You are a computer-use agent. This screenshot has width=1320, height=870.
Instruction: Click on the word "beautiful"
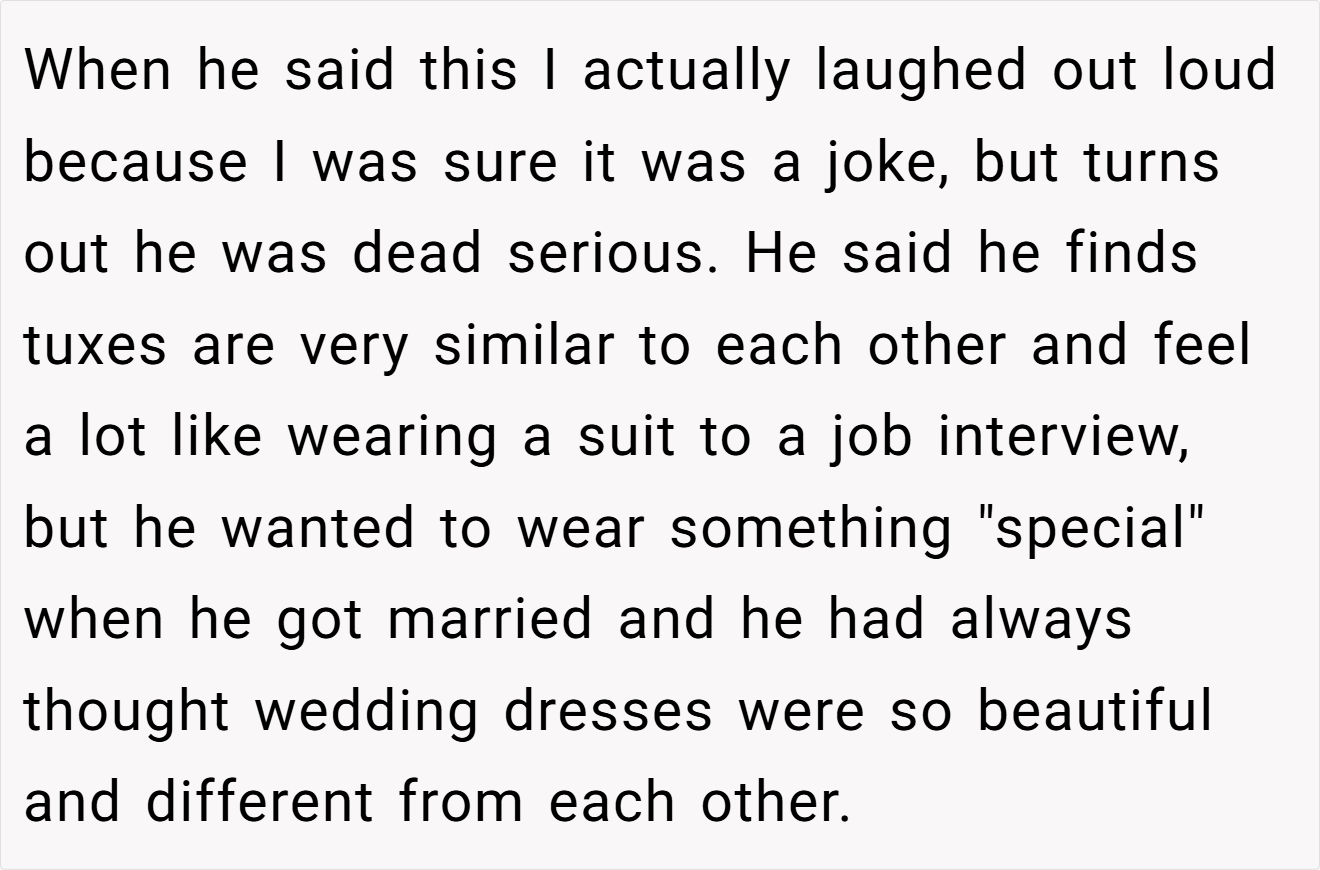(x=1094, y=712)
